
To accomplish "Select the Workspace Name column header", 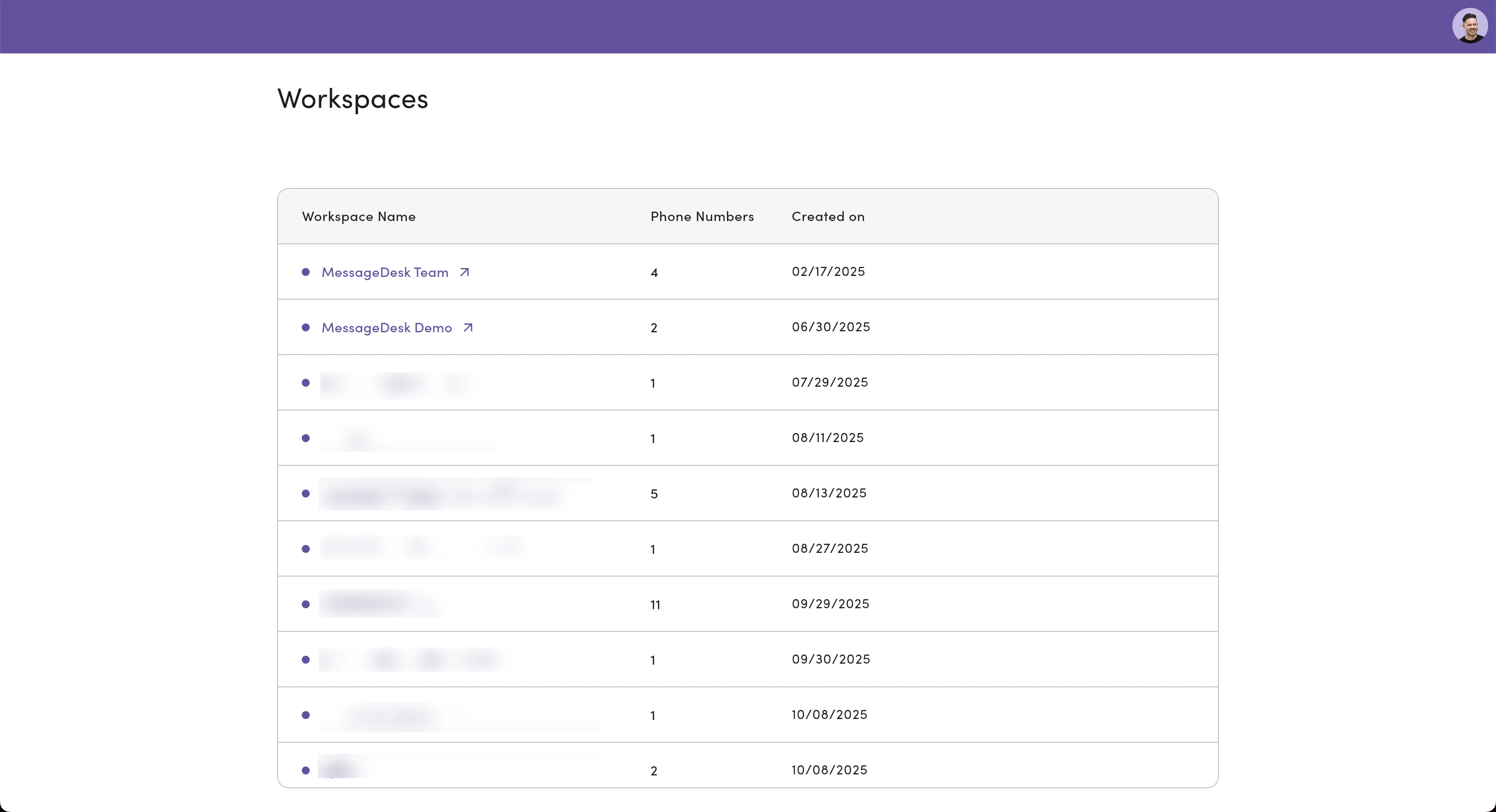I will (359, 217).
